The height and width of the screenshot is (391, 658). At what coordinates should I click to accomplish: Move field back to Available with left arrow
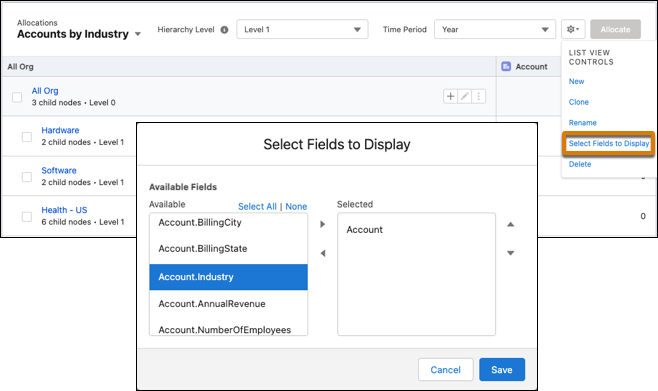click(x=322, y=253)
